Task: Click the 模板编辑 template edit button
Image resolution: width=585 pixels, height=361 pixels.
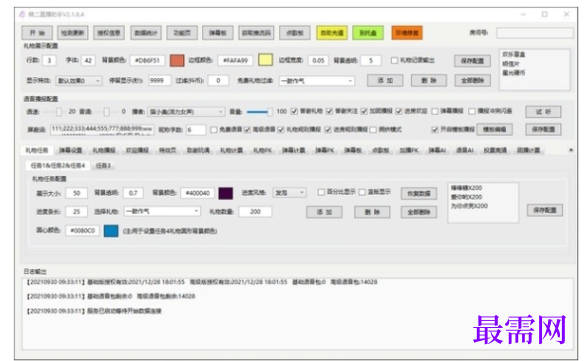Action: tap(494, 129)
